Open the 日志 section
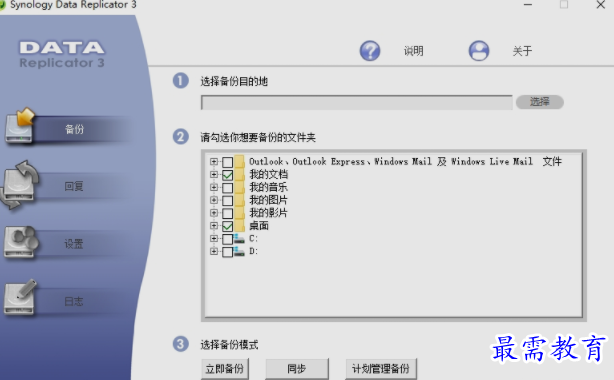The width and height of the screenshot is (614, 380). [x=74, y=301]
